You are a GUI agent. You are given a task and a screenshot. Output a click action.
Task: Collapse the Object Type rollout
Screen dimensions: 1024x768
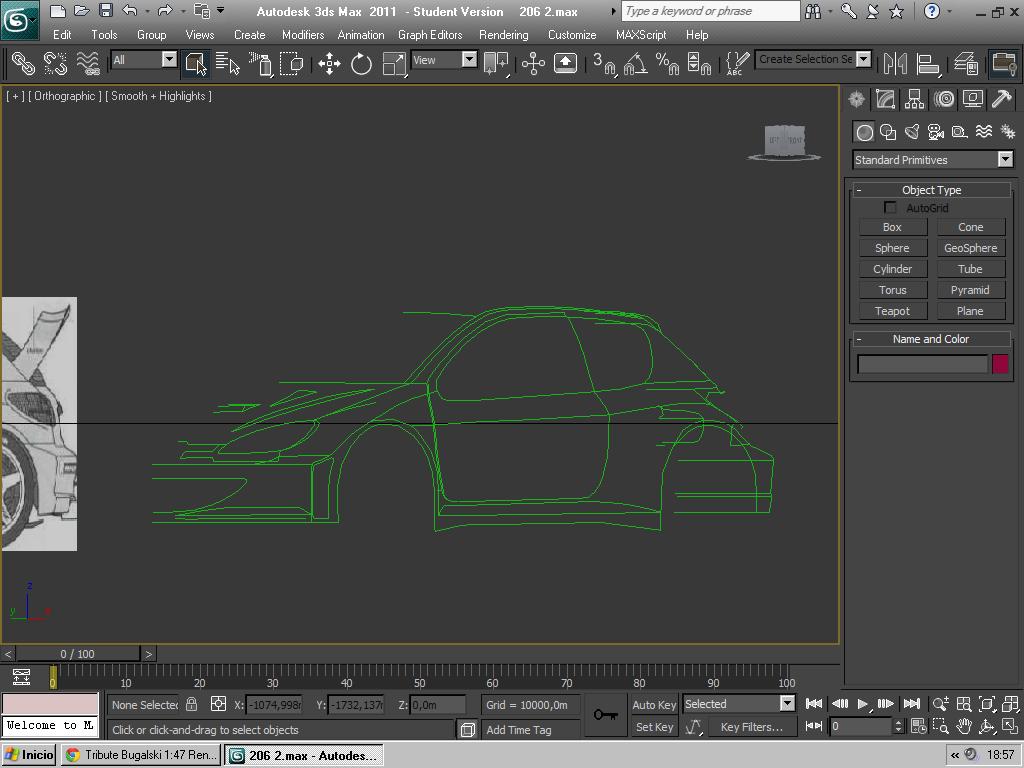point(931,190)
